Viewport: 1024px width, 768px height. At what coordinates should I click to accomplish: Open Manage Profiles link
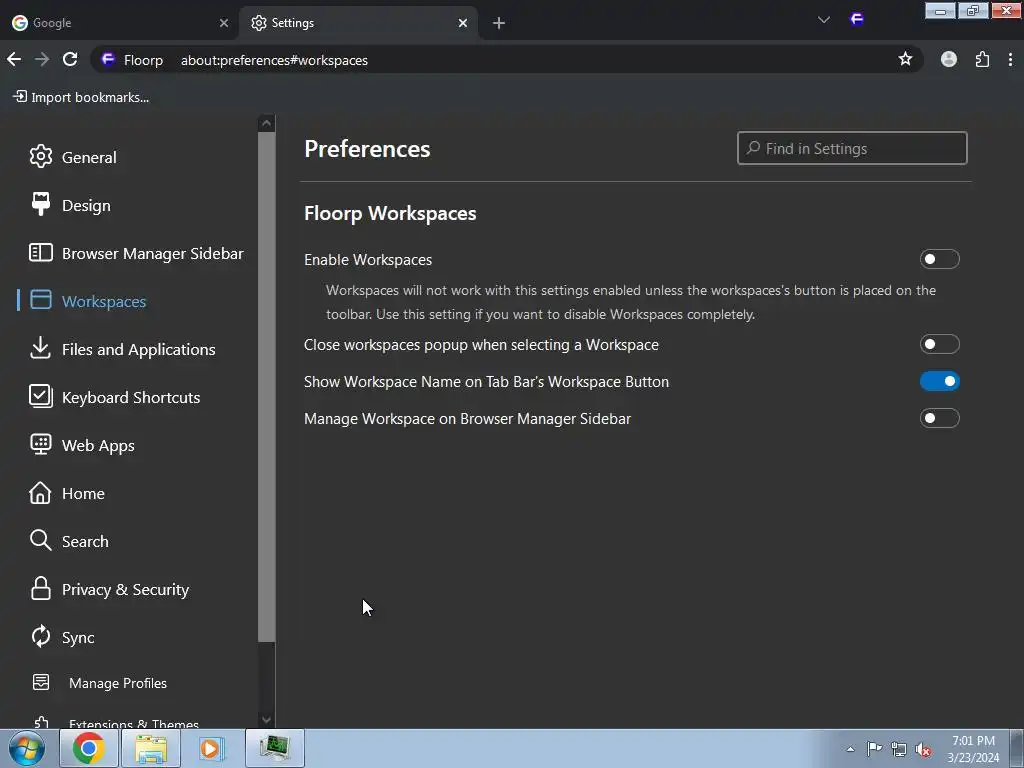point(118,683)
